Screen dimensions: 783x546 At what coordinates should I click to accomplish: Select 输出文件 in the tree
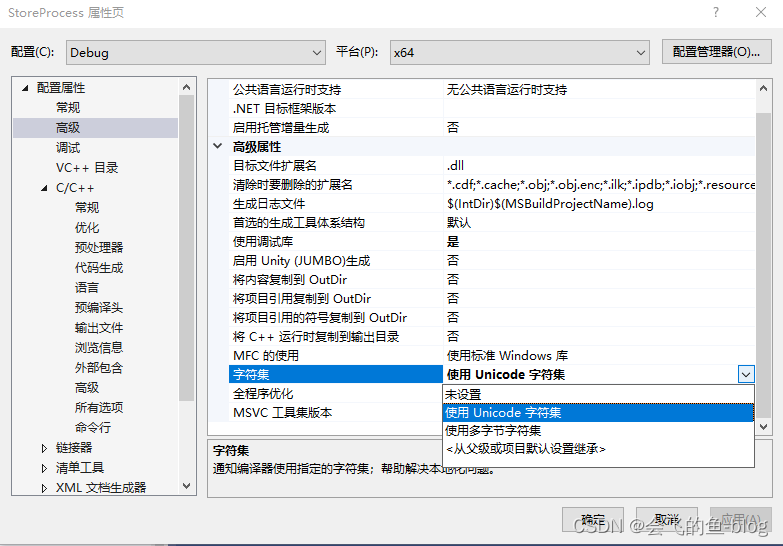[x=99, y=328]
